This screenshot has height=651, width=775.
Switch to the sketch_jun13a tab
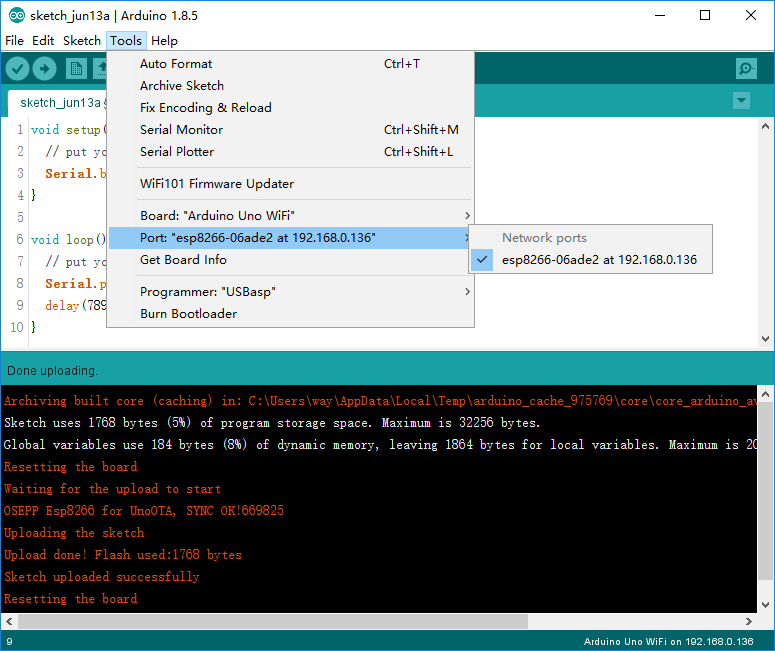click(60, 102)
